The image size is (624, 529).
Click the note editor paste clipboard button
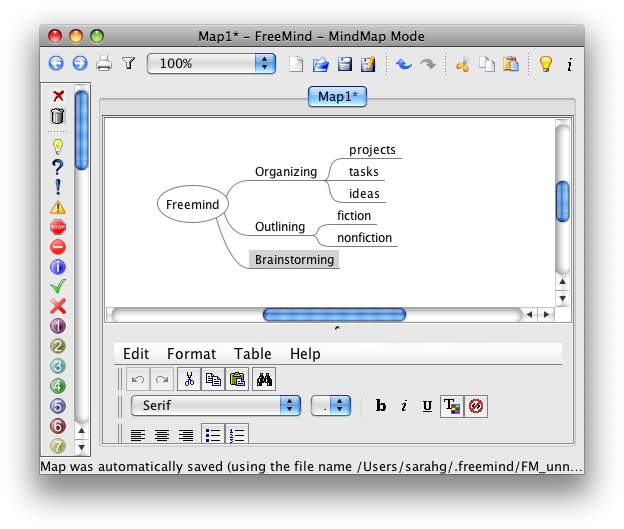click(x=237, y=379)
